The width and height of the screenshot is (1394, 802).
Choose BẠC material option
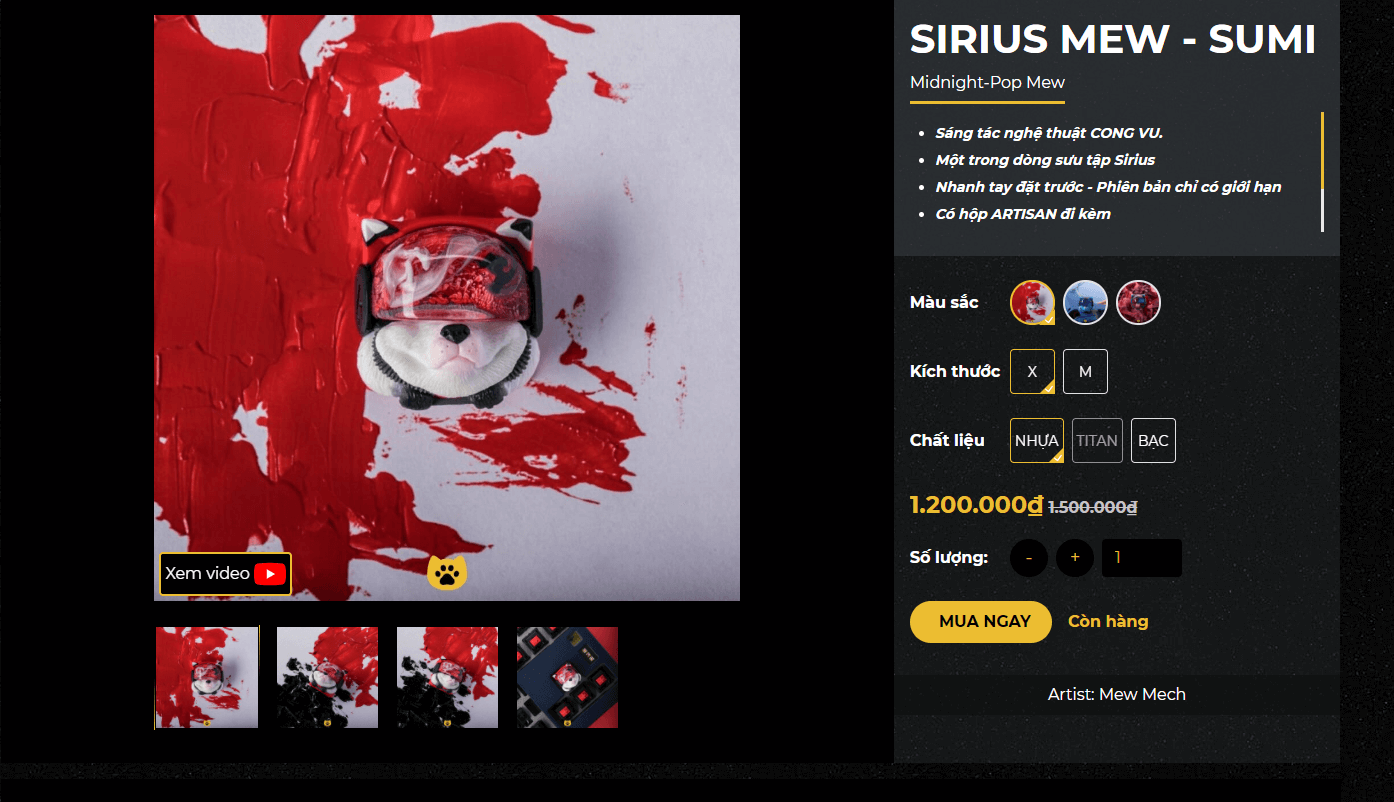point(1153,440)
